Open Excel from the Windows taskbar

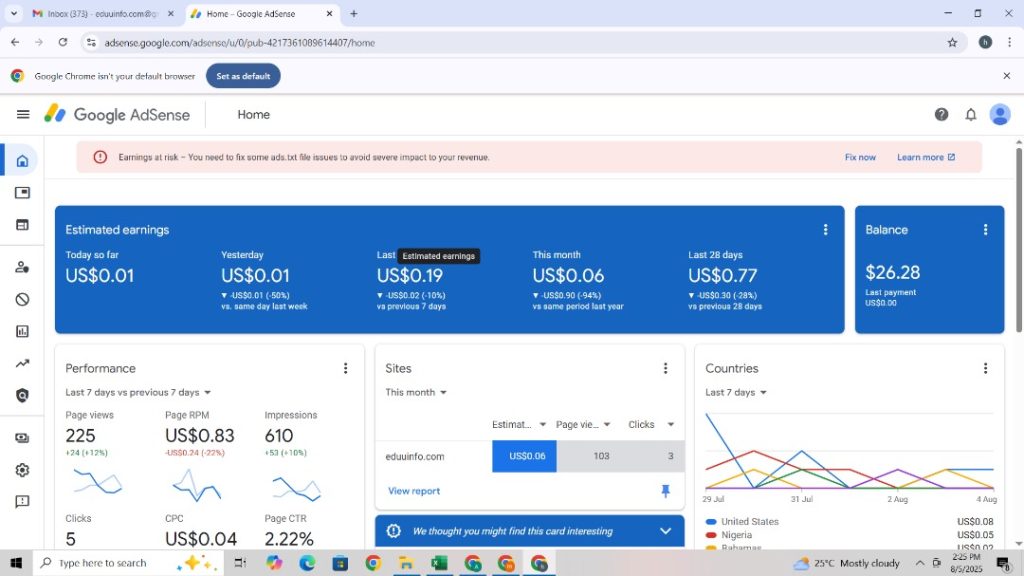click(x=439, y=563)
